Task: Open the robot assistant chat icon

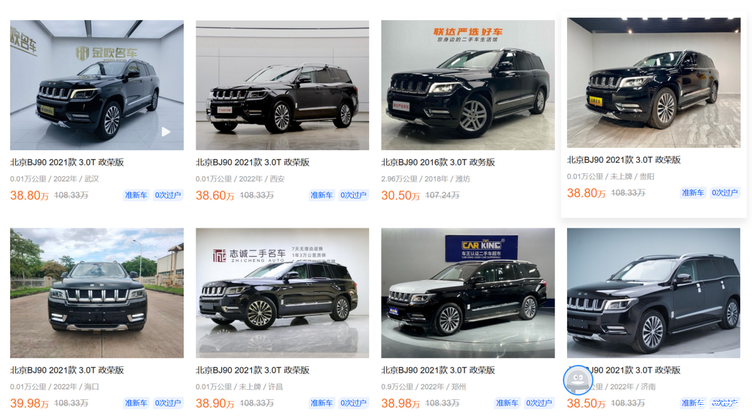Action: (x=577, y=380)
